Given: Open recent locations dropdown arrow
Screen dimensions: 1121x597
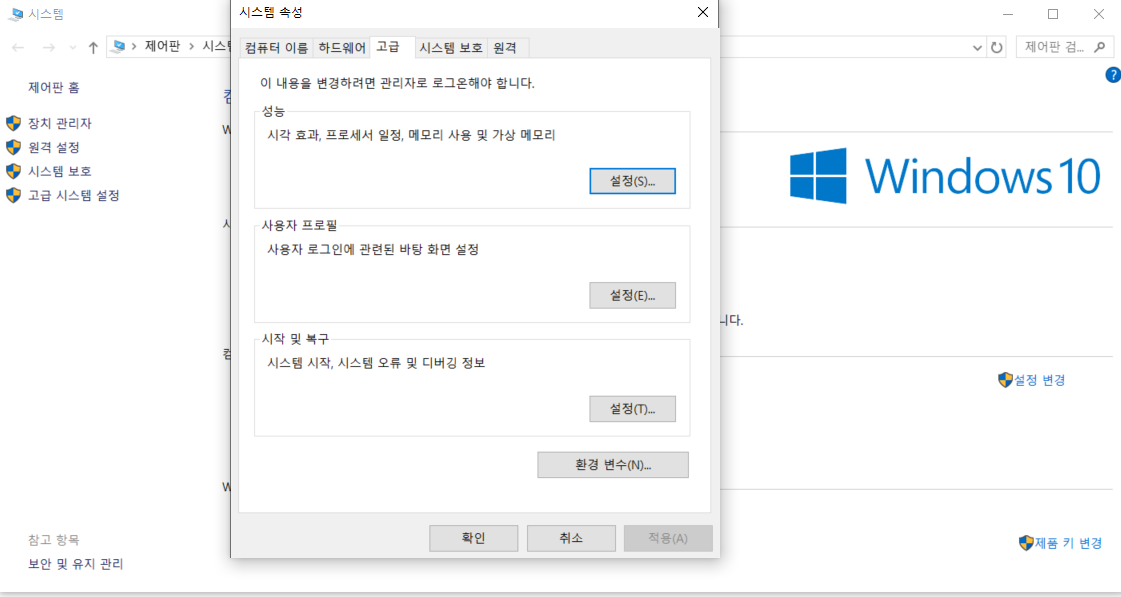Looking at the screenshot, I should click(x=73, y=48).
